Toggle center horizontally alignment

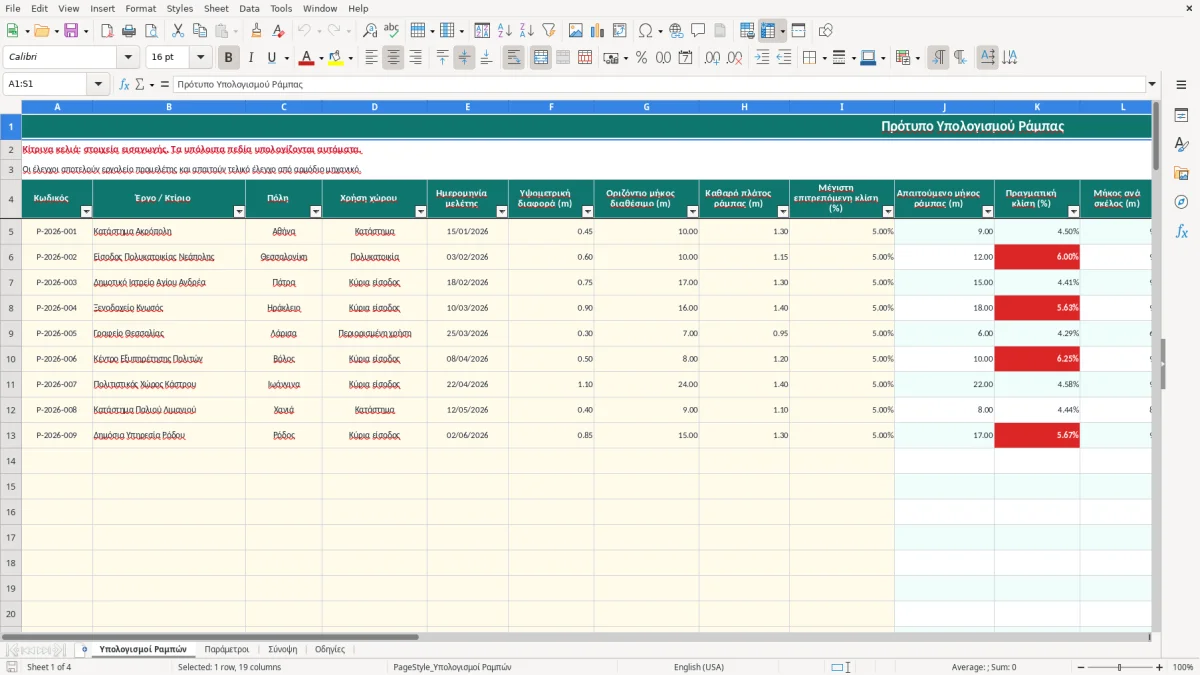click(x=393, y=58)
